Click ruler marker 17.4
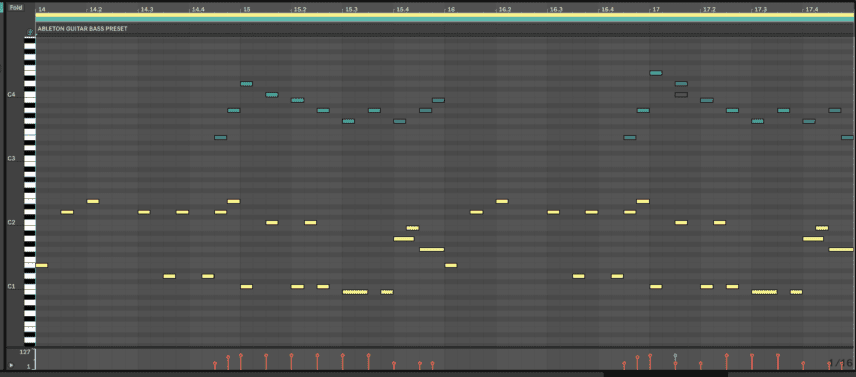Viewport: 856px width, 377px height. [812, 9]
